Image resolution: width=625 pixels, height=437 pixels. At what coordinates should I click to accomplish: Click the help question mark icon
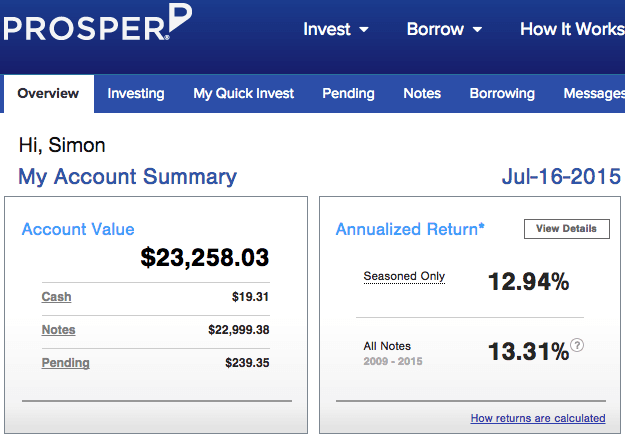577,346
